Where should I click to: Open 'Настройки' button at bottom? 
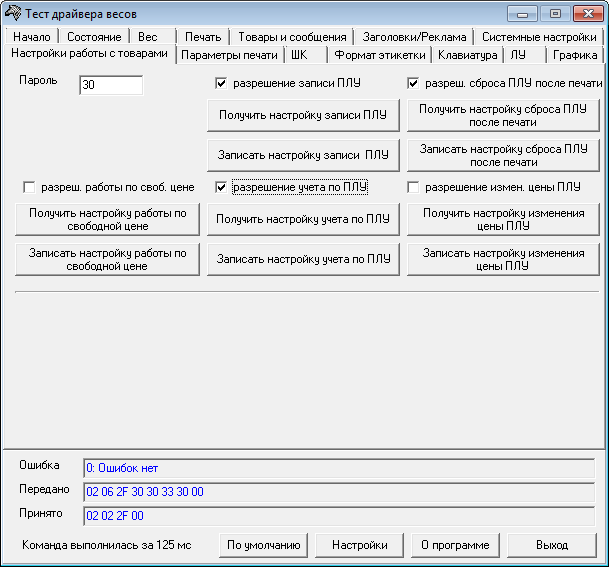(360, 545)
